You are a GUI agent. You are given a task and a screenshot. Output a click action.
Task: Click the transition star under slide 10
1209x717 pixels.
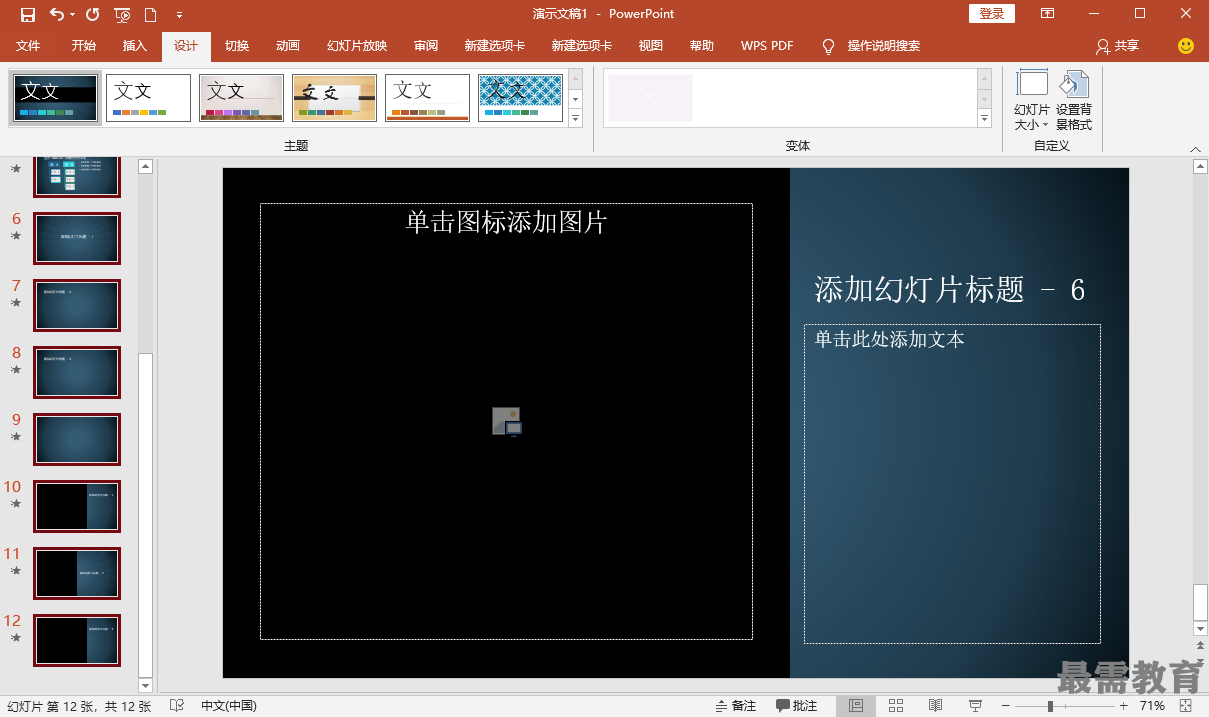tap(16, 504)
